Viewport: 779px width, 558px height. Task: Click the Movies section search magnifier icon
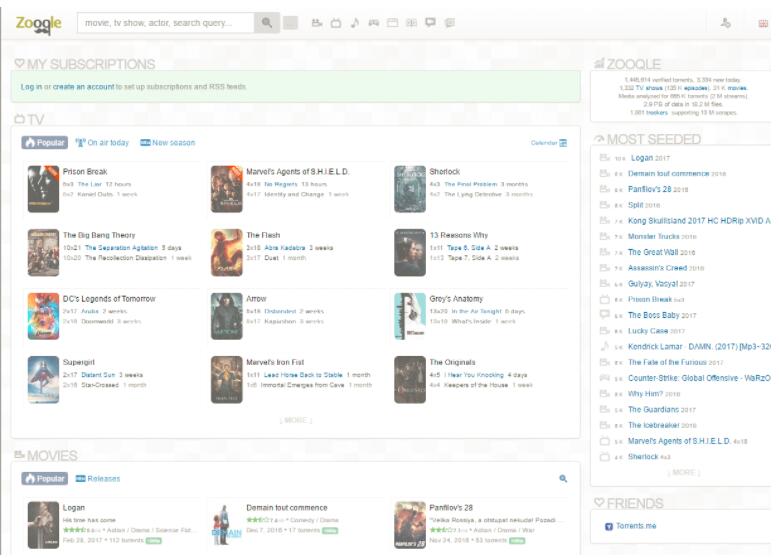tap(563, 478)
